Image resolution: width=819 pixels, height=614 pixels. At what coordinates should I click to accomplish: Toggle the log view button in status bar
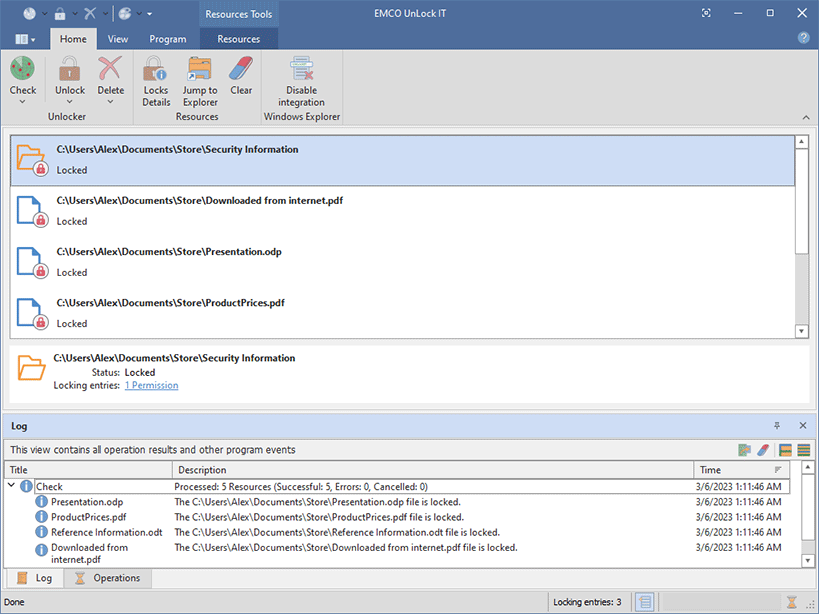[646, 602]
